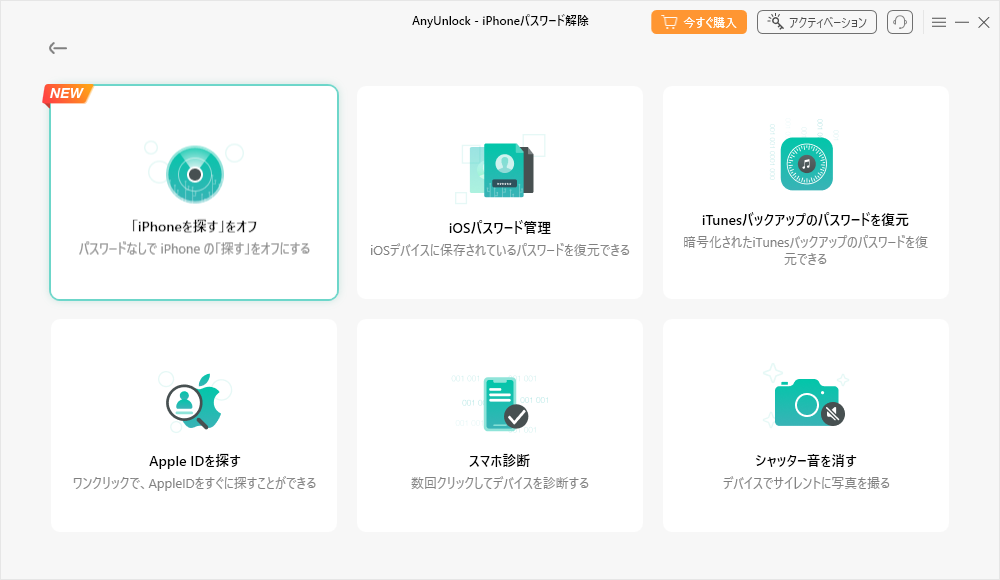Click the muted camera shutter icon
The image size is (1000, 580).
[809, 402]
